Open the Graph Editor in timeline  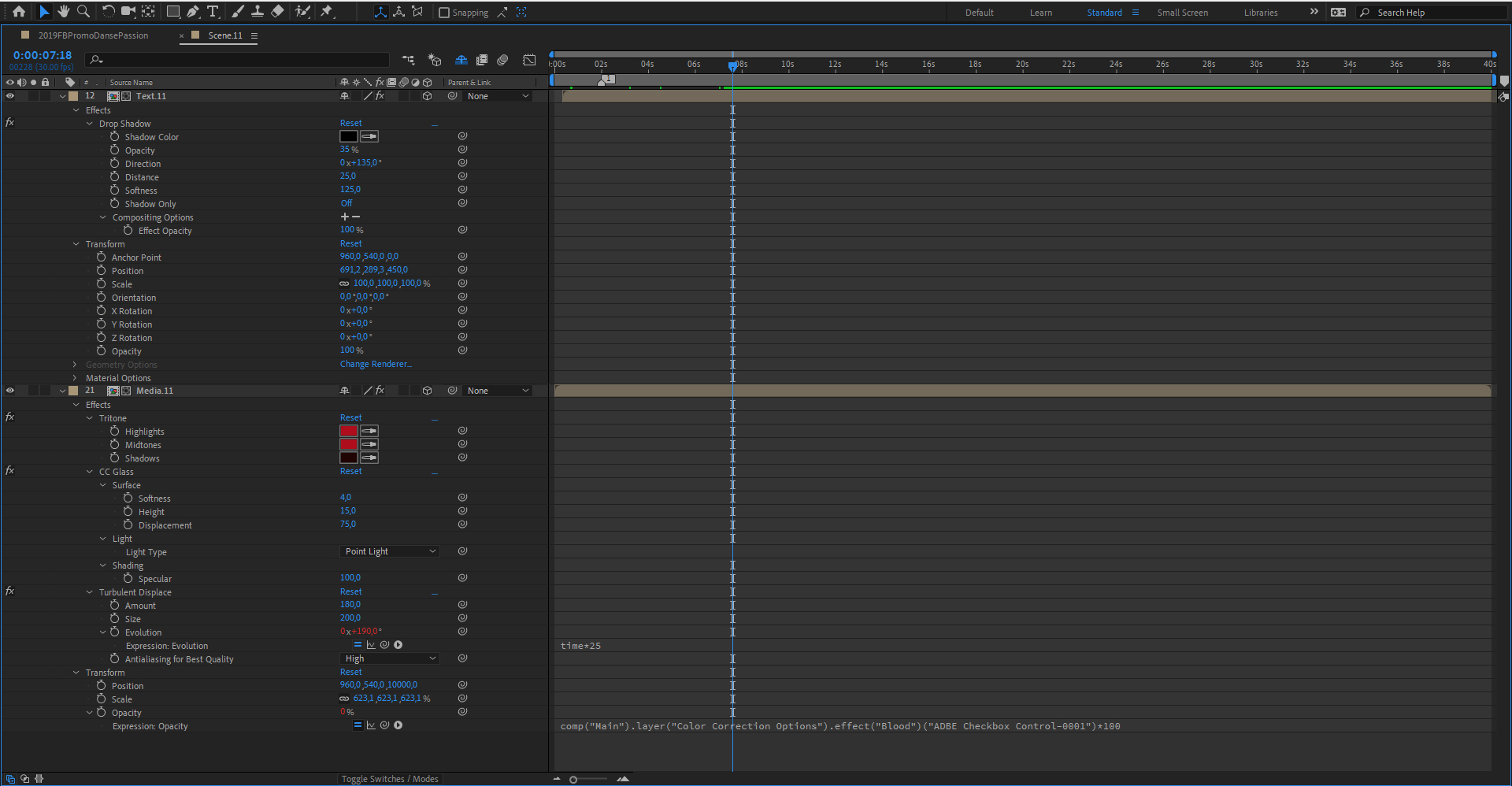coord(529,60)
